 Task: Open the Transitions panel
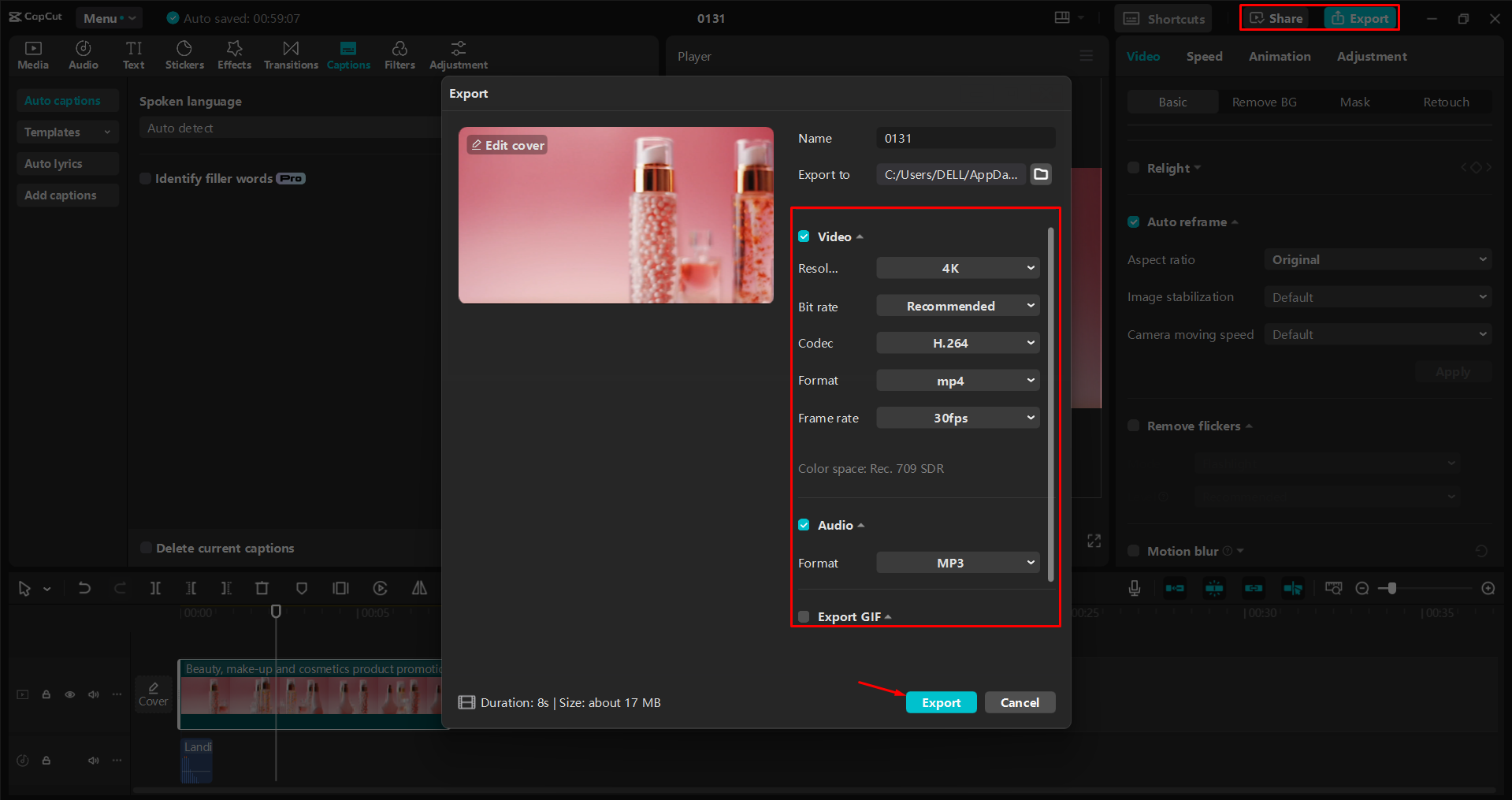coord(291,55)
